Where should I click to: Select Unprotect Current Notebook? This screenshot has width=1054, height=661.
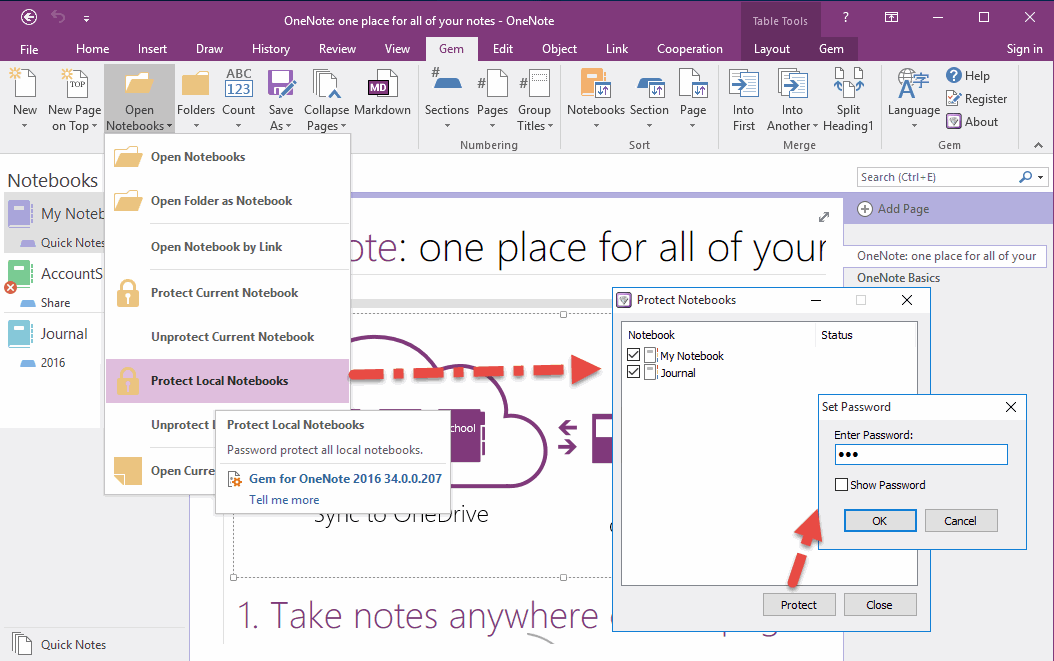[x=227, y=337]
